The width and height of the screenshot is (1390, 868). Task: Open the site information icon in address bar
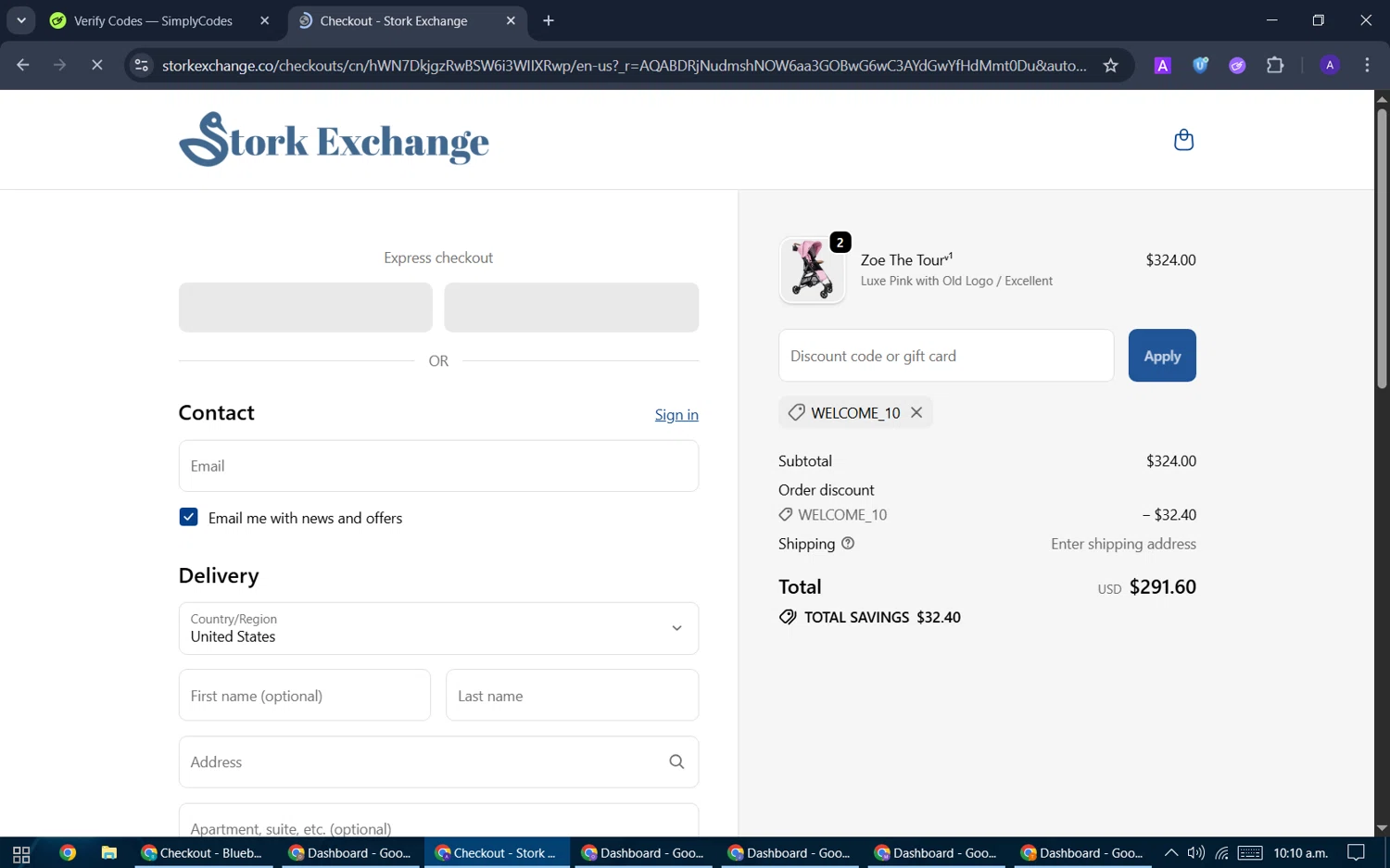click(142, 65)
